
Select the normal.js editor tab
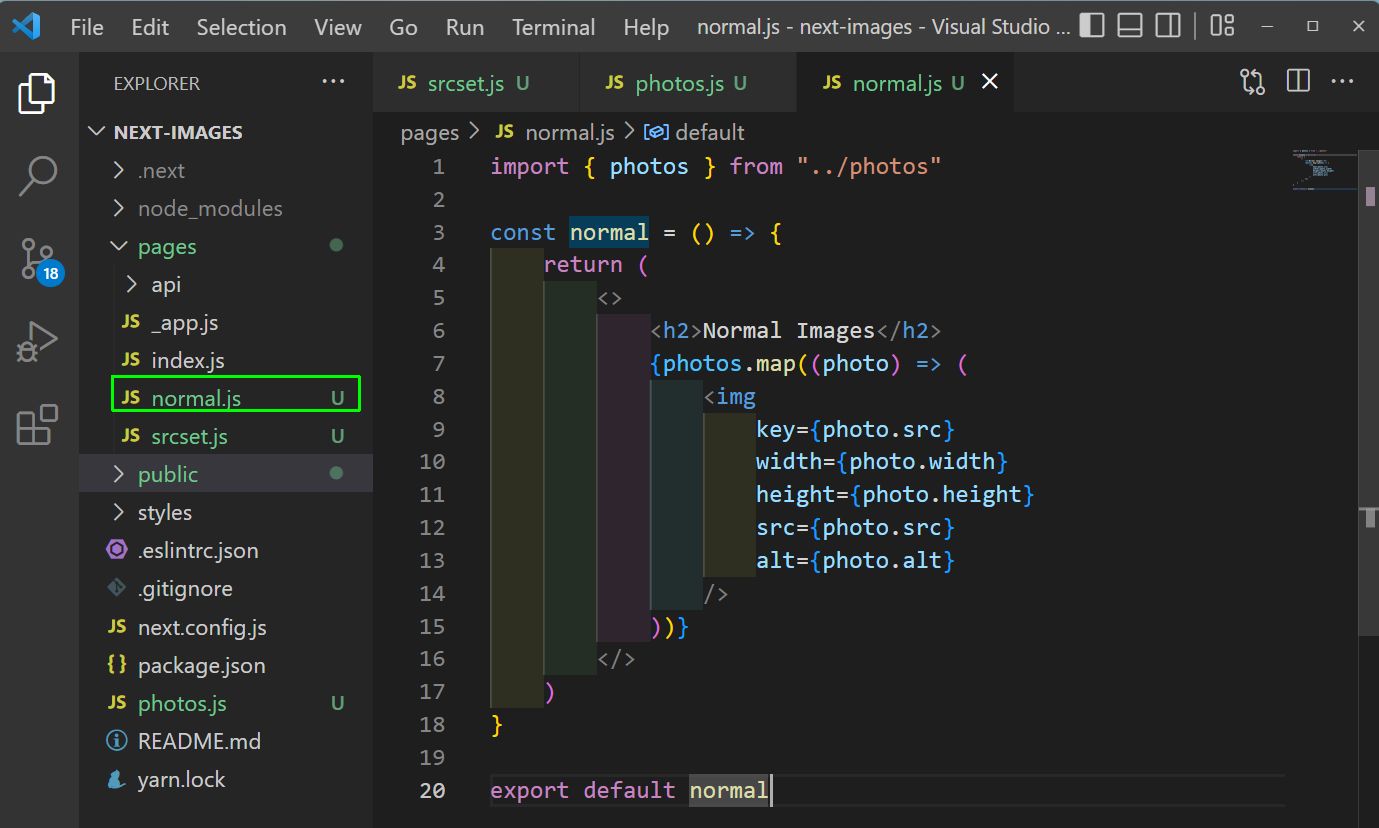pyautogui.click(x=906, y=83)
